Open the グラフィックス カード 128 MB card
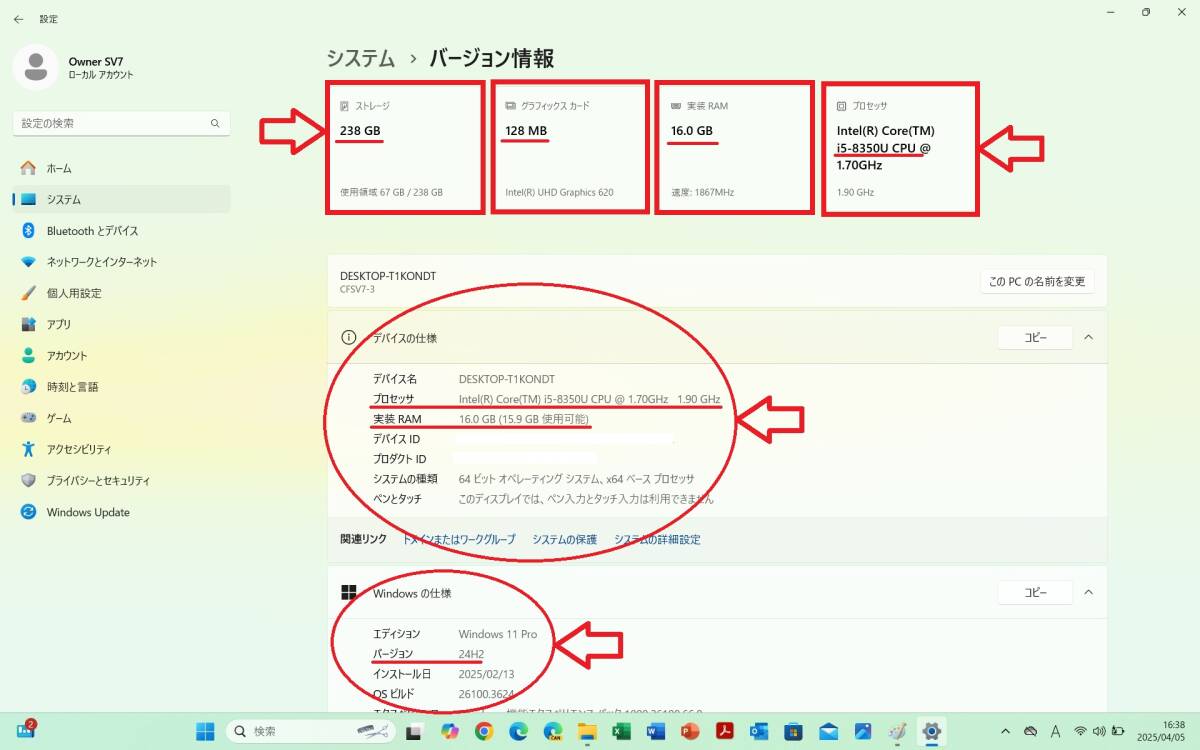Image resolution: width=1200 pixels, height=750 pixels. (570, 147)
